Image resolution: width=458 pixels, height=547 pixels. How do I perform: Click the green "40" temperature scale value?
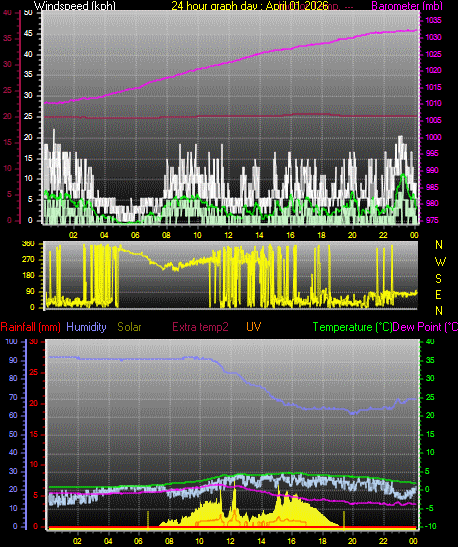(430, 342)
